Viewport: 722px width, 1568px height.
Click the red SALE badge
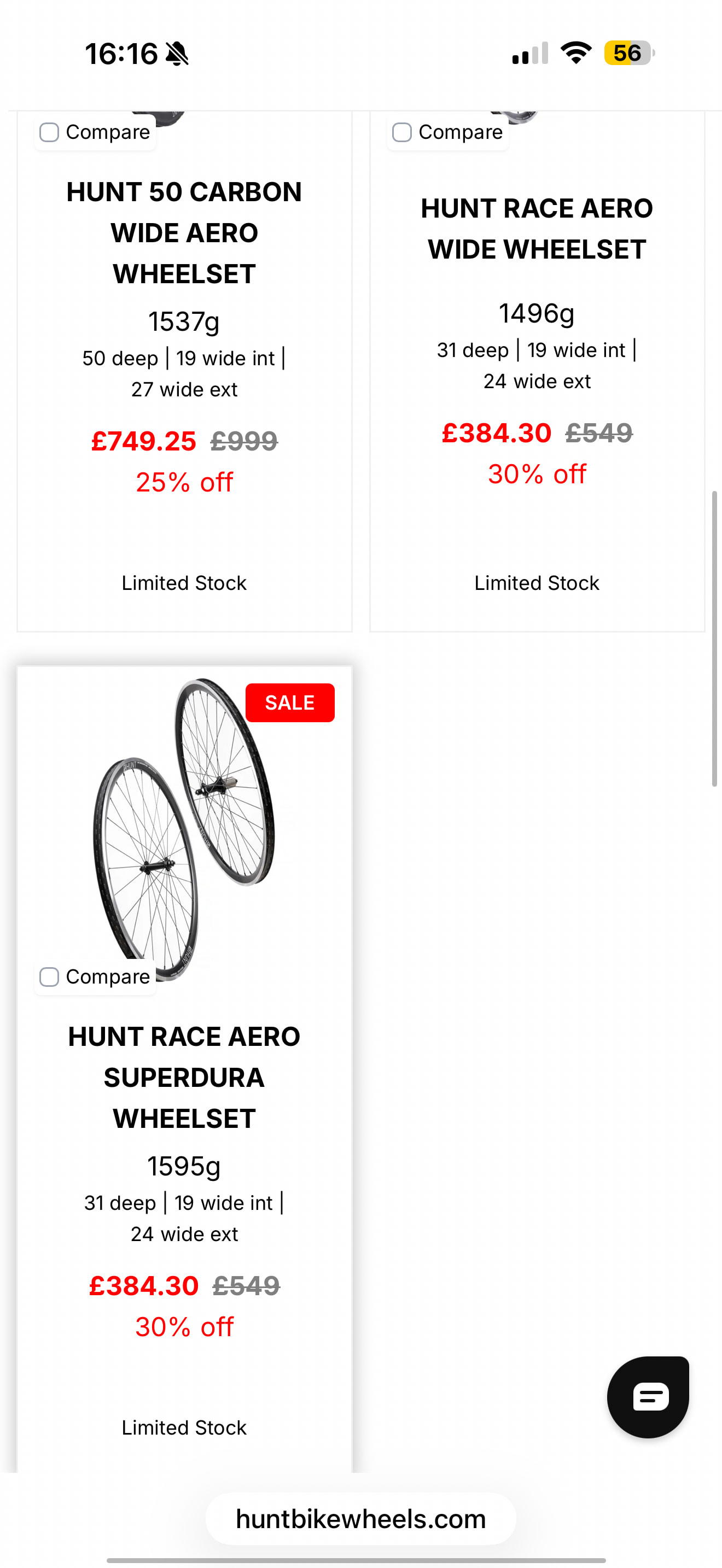coord(290,703)
